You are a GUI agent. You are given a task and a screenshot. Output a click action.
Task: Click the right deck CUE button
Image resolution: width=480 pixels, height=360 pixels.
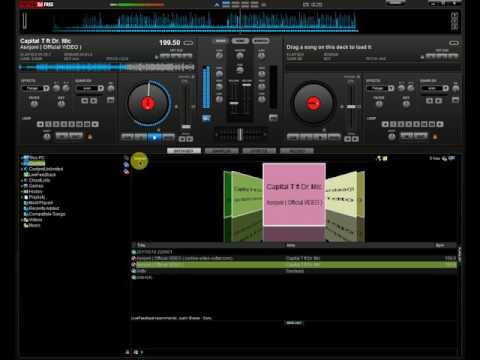pyautogui.click(x=293, y=137)
